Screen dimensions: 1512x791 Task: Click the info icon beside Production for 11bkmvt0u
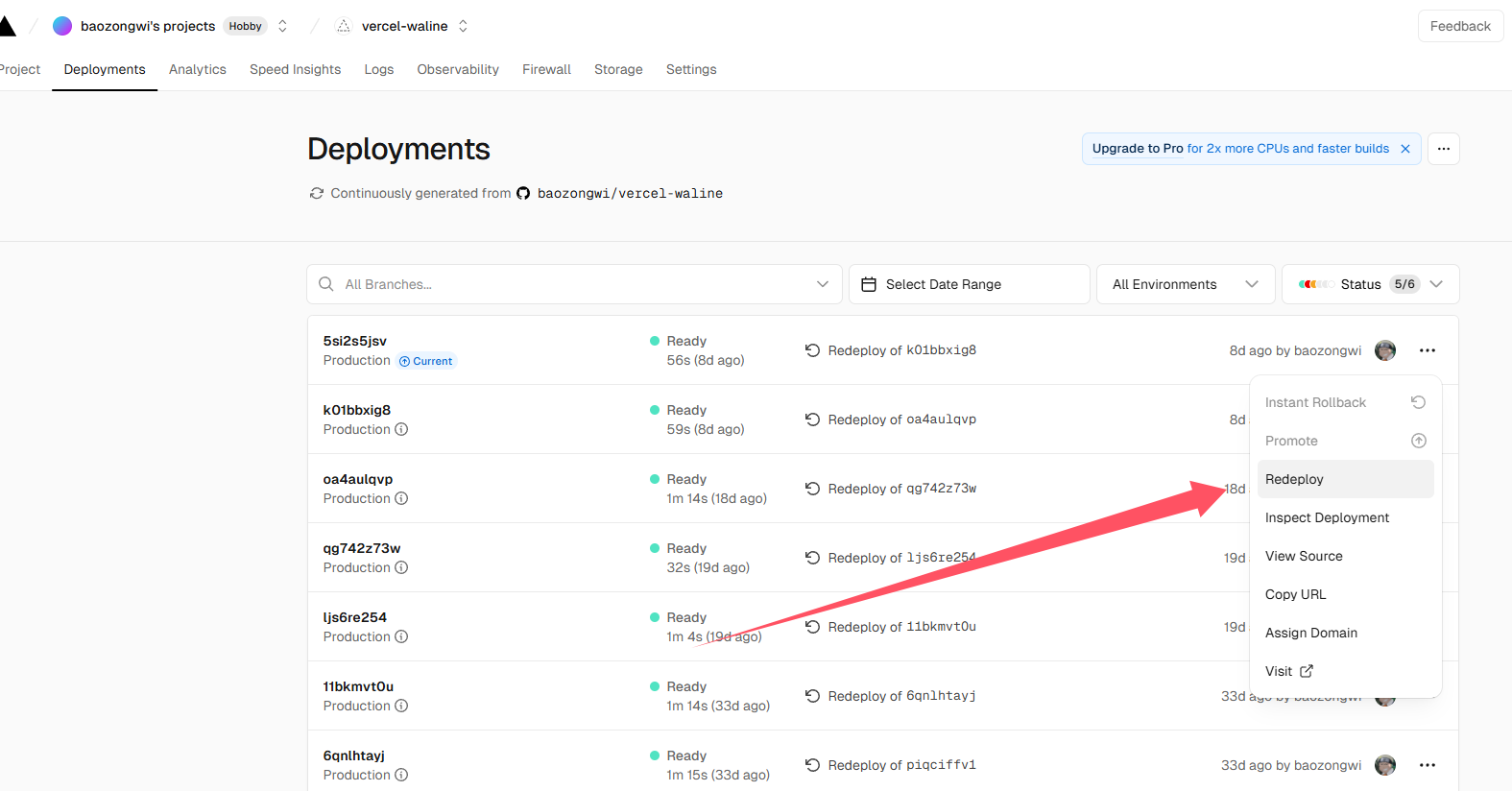coord(401,706)
